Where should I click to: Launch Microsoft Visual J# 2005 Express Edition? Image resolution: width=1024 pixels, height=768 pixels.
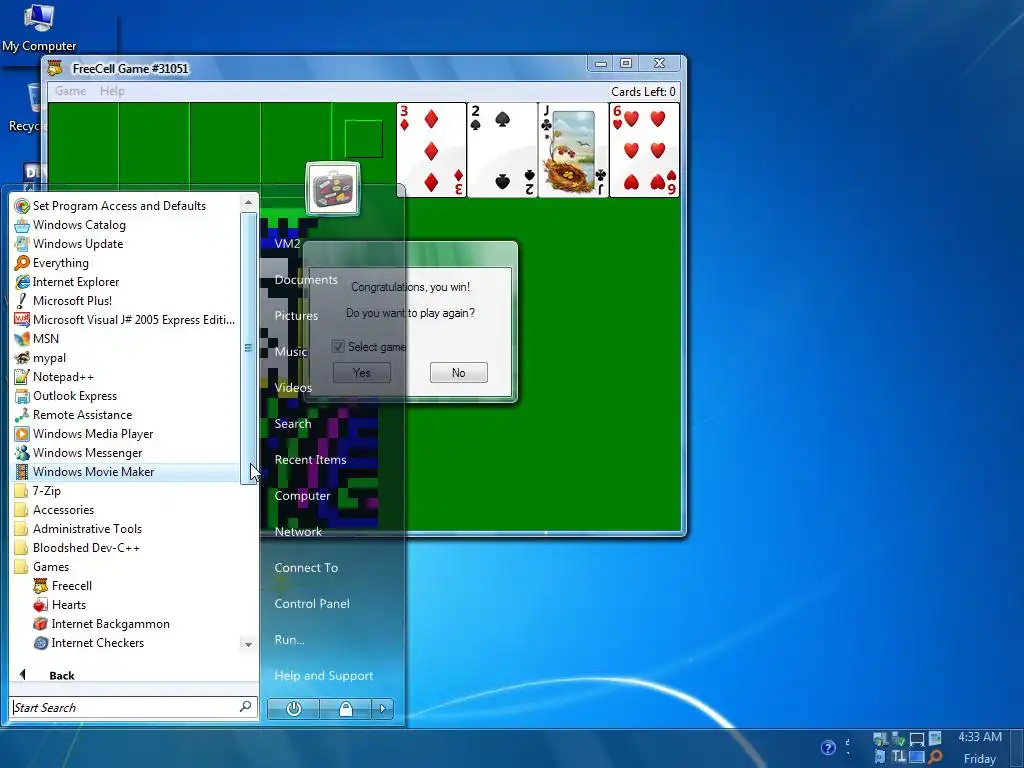point(125,319)
